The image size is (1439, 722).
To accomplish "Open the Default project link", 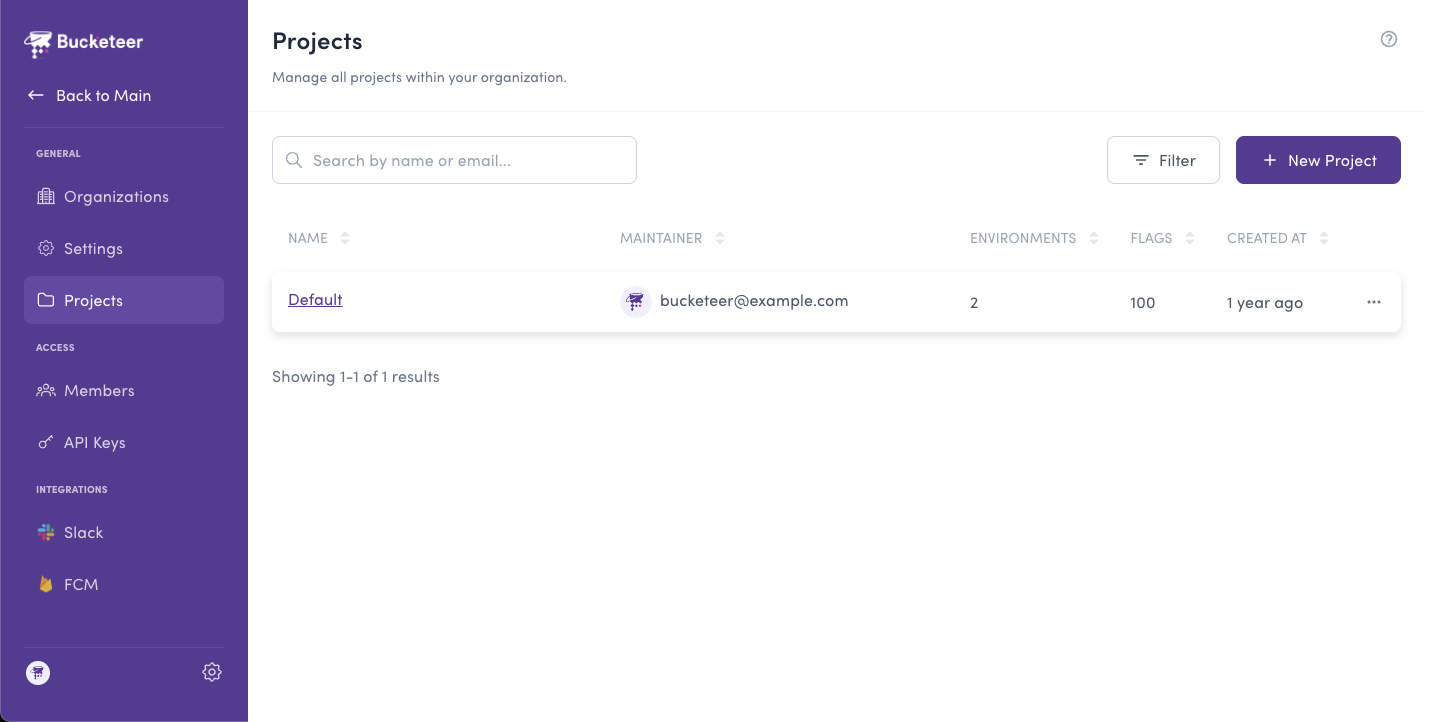I will [314, 299].
